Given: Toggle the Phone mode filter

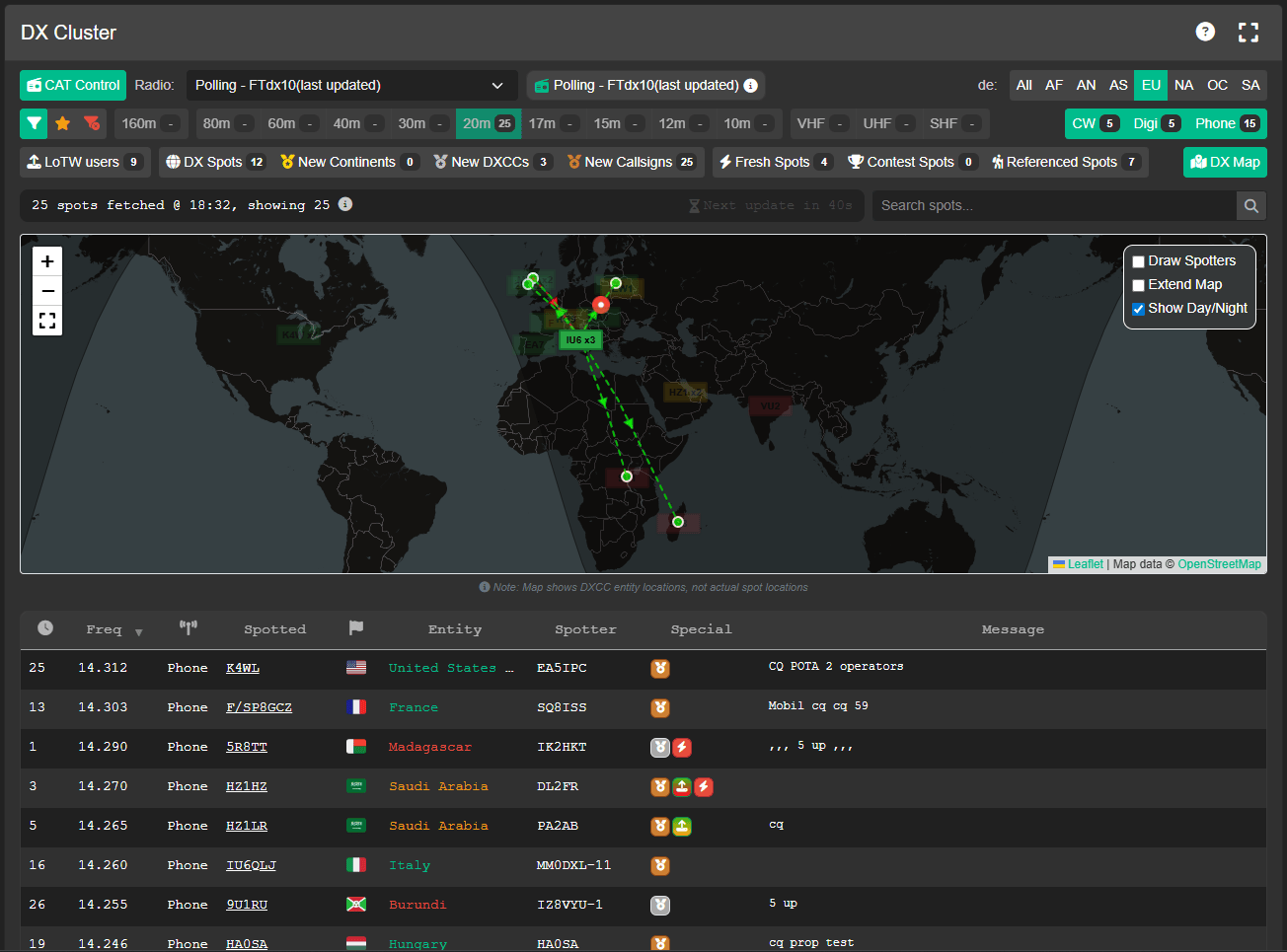Looking at the screenshot, I should point(1227,123).
